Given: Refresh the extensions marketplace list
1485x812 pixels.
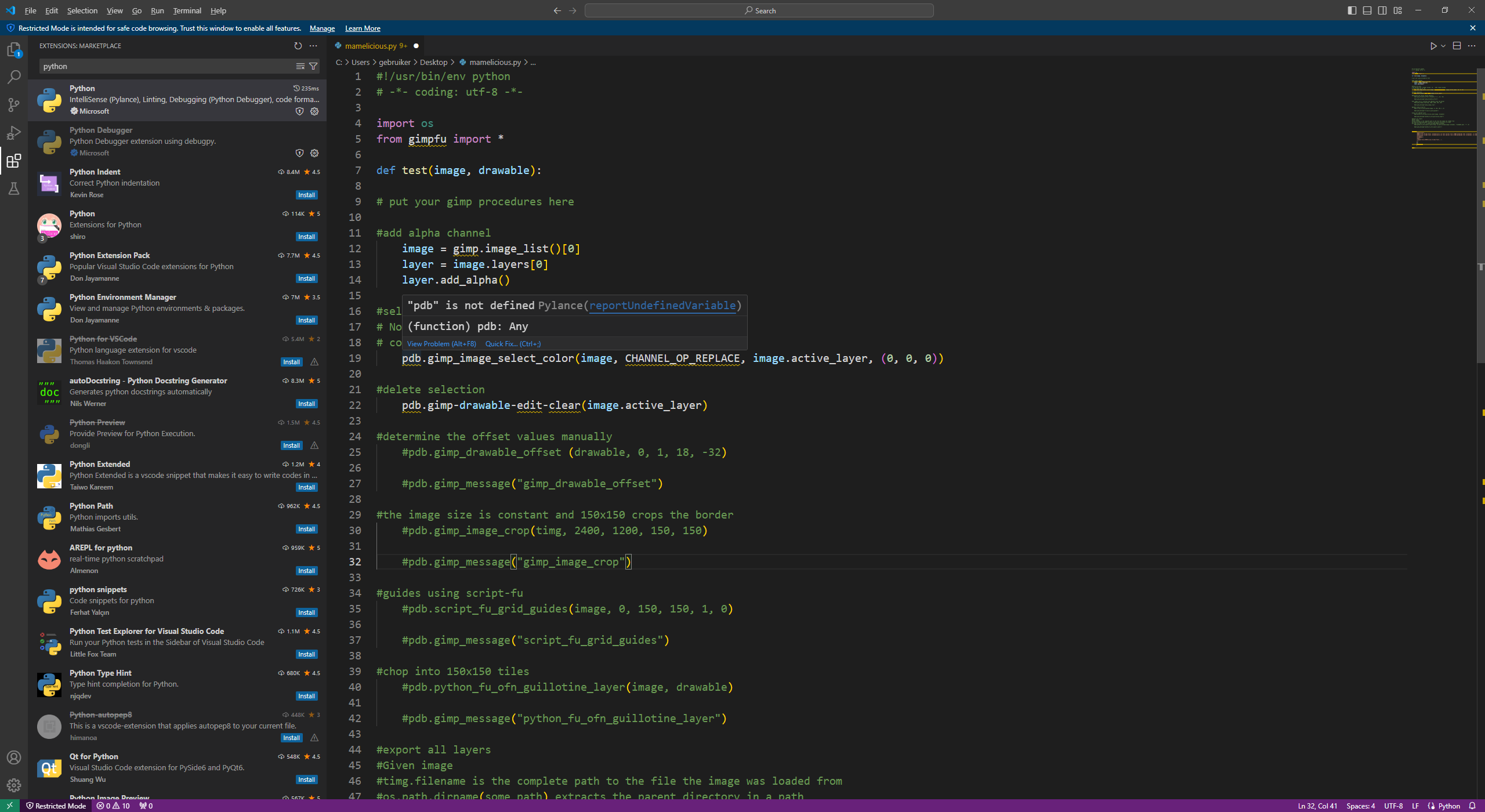Looking at the screenshot, I should (x=298, y=46).
